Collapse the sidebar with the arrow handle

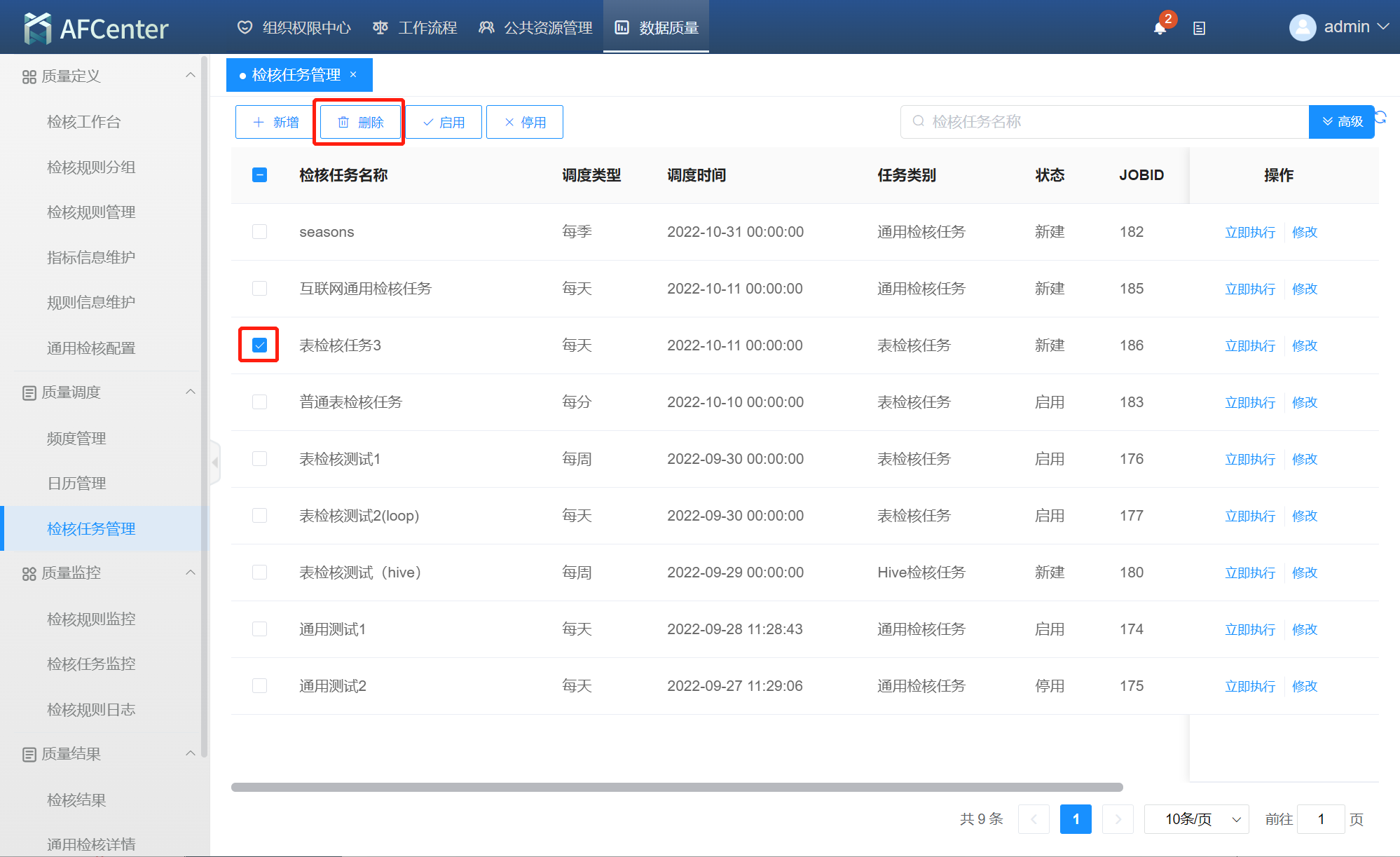click(x=215, y=462)
